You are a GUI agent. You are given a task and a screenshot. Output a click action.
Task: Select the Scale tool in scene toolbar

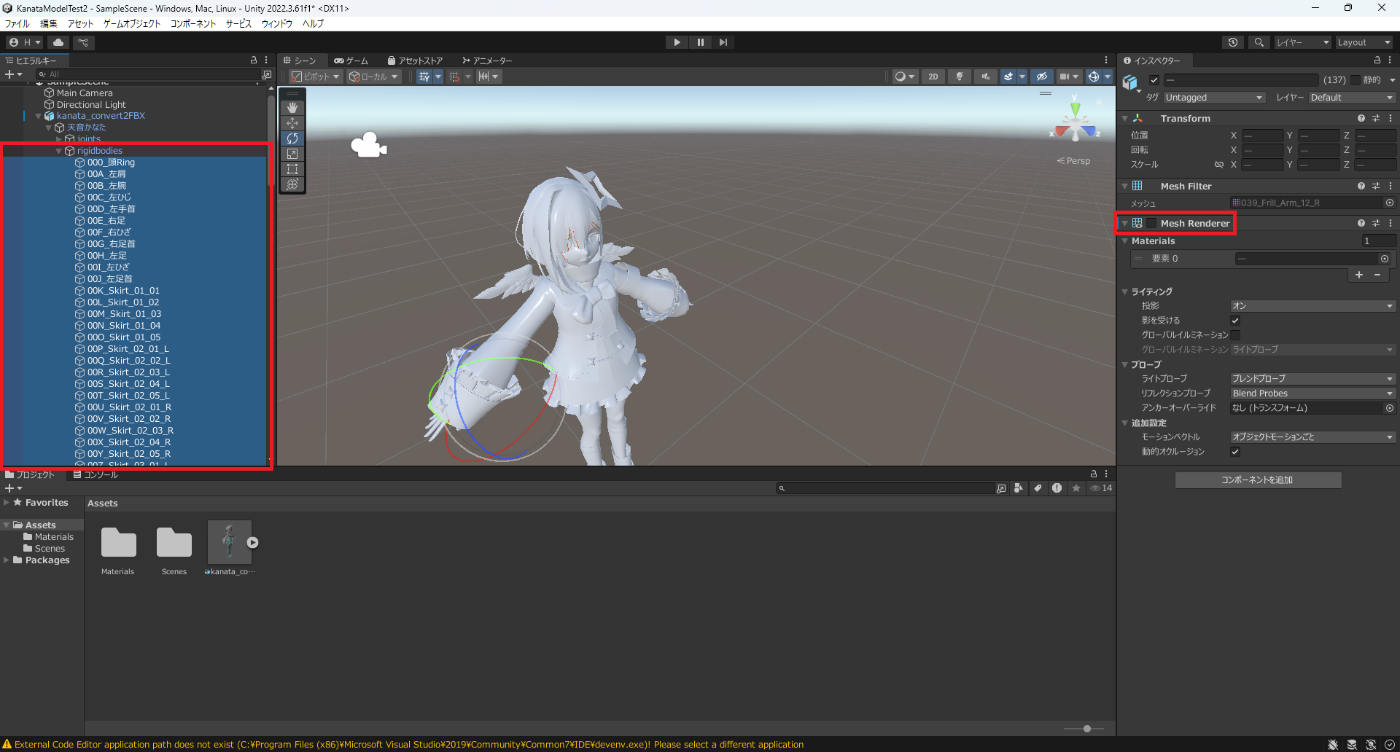click(292, 154)
